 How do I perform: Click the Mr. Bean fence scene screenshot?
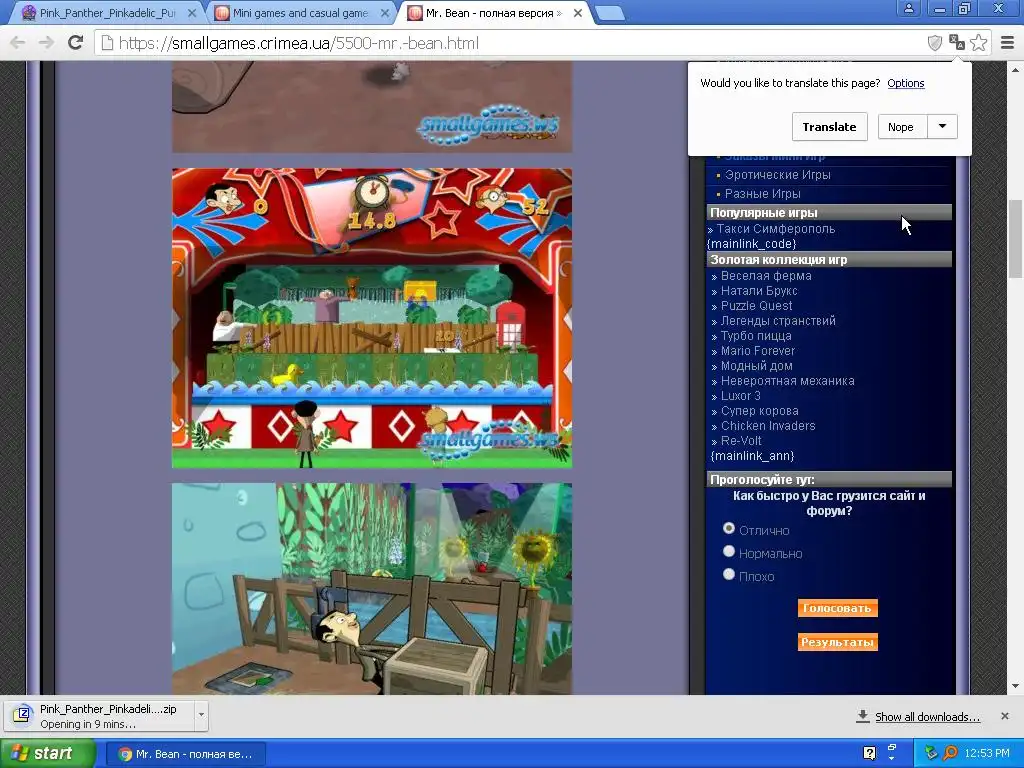[372, 588]
